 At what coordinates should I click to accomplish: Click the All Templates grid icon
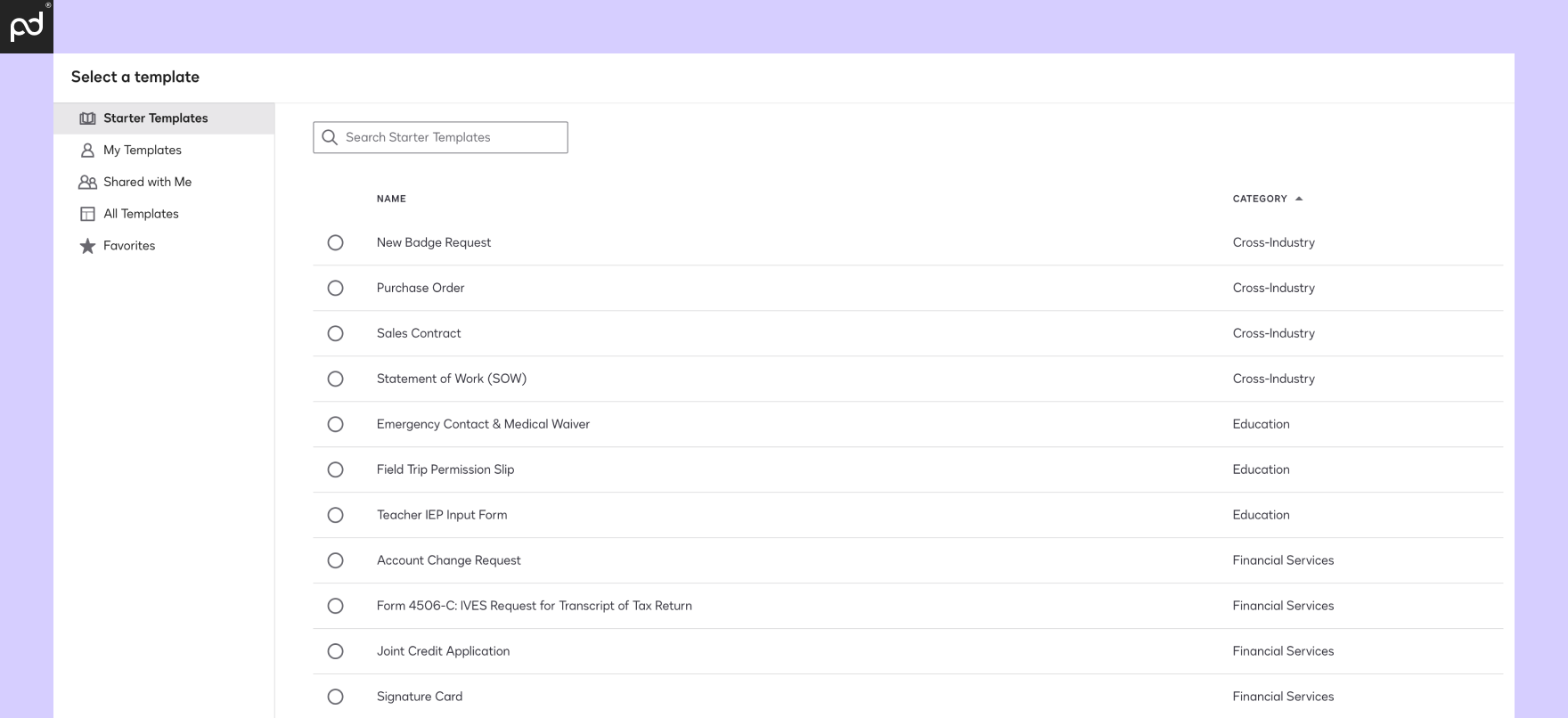coord(87,214)
